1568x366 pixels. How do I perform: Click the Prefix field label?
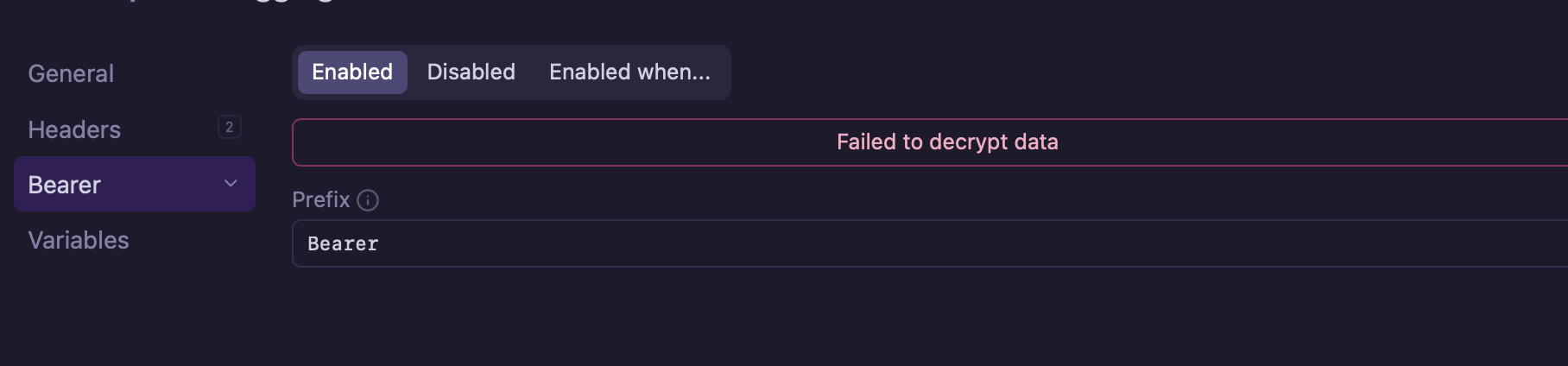pyautogui.click(x=320, y=200)
